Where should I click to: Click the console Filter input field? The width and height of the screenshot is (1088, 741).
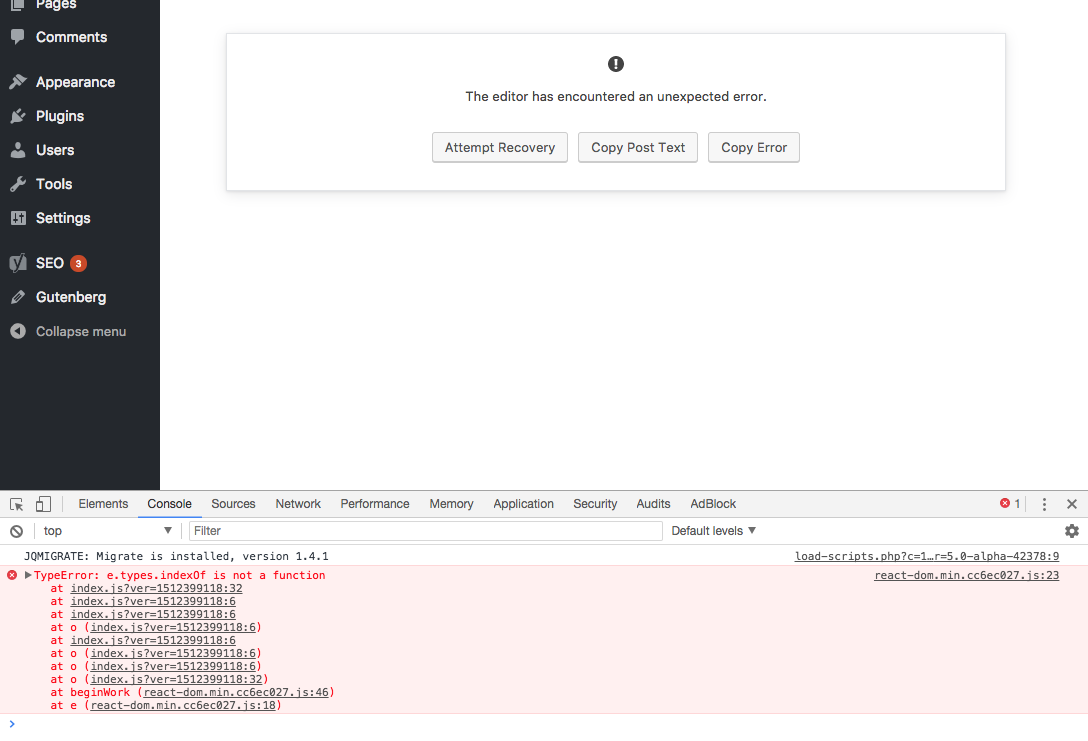pyautogui.click(x=425, y=531)
